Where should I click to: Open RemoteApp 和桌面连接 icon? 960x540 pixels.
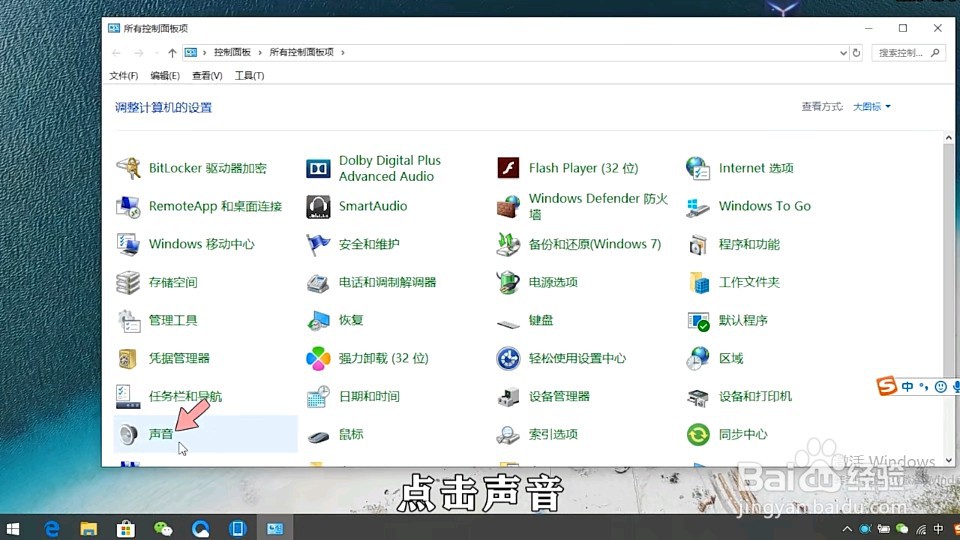click(129, 206)
